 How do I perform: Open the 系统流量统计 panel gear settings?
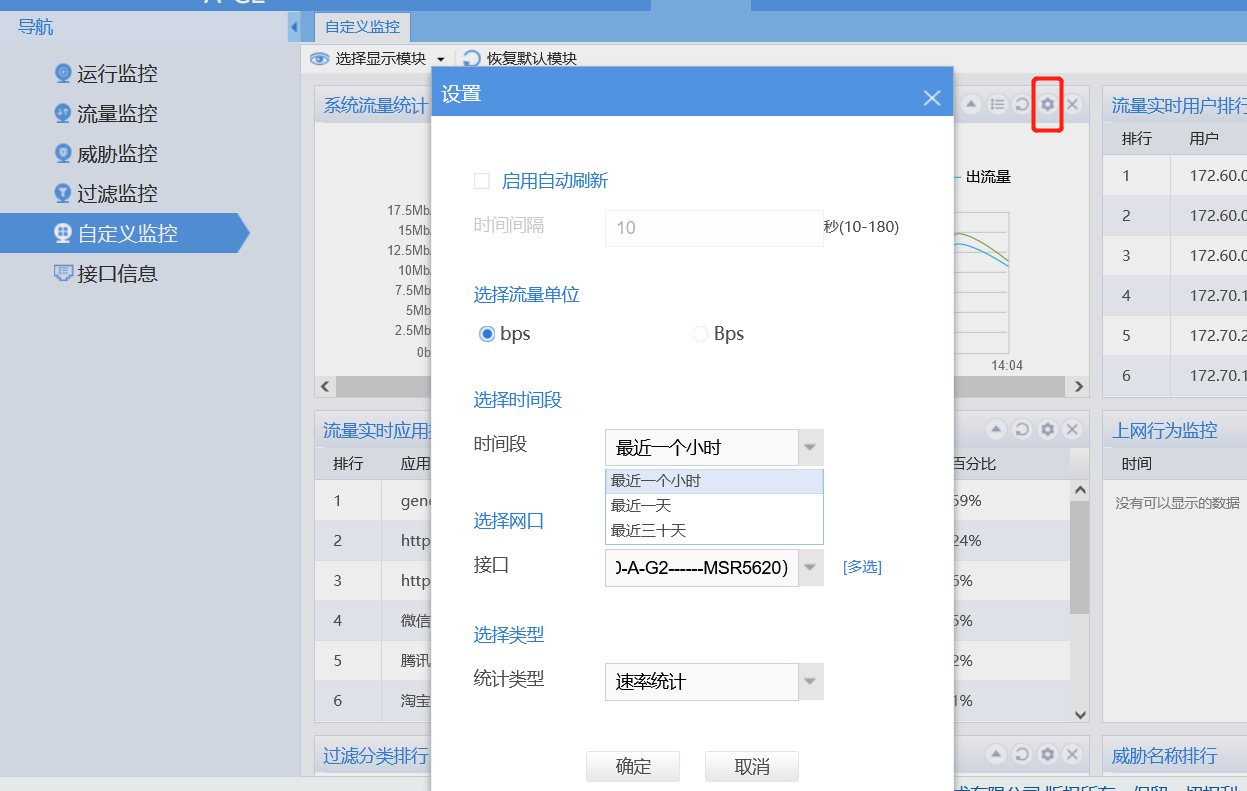(1047, 104)
